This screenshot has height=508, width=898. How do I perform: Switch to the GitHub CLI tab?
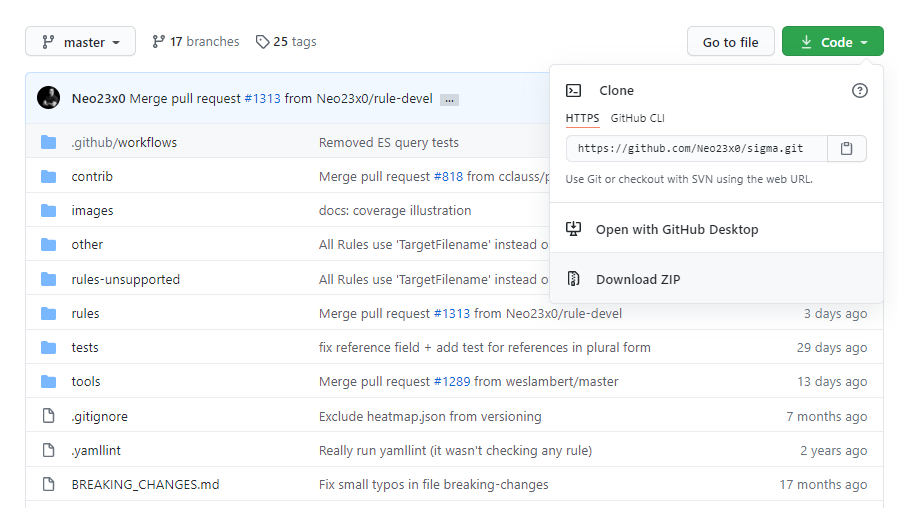tap(637, 118)
